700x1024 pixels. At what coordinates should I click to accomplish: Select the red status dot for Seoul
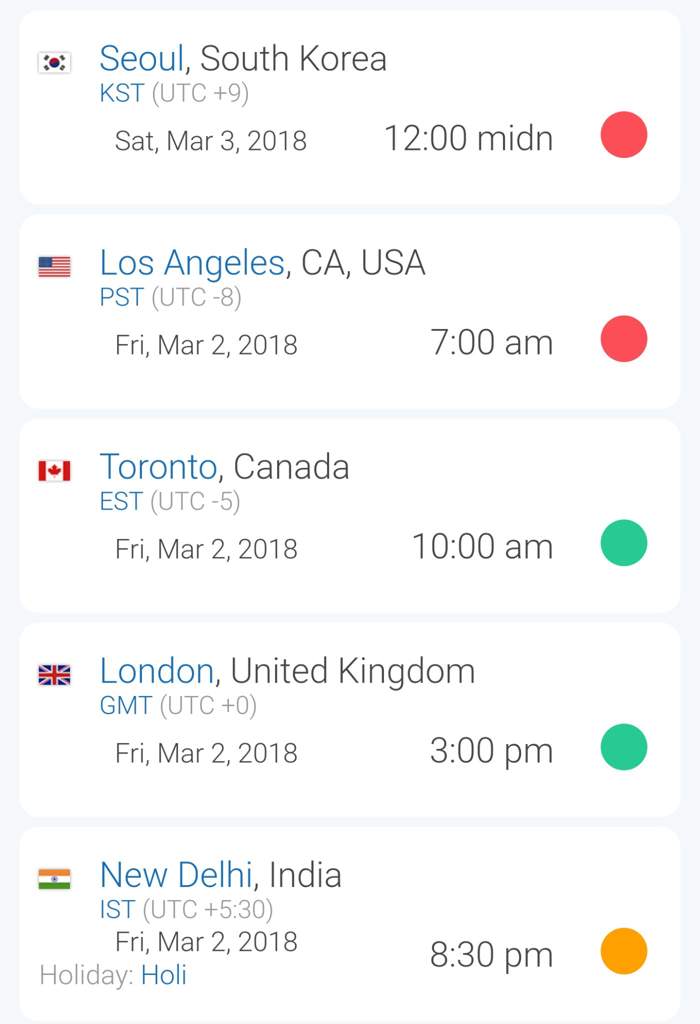pyautogui.click(x=624, y=135)
